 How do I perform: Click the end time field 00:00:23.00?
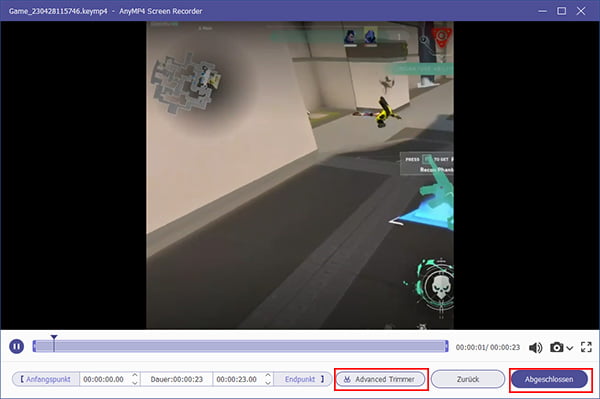tap(236, 379)
